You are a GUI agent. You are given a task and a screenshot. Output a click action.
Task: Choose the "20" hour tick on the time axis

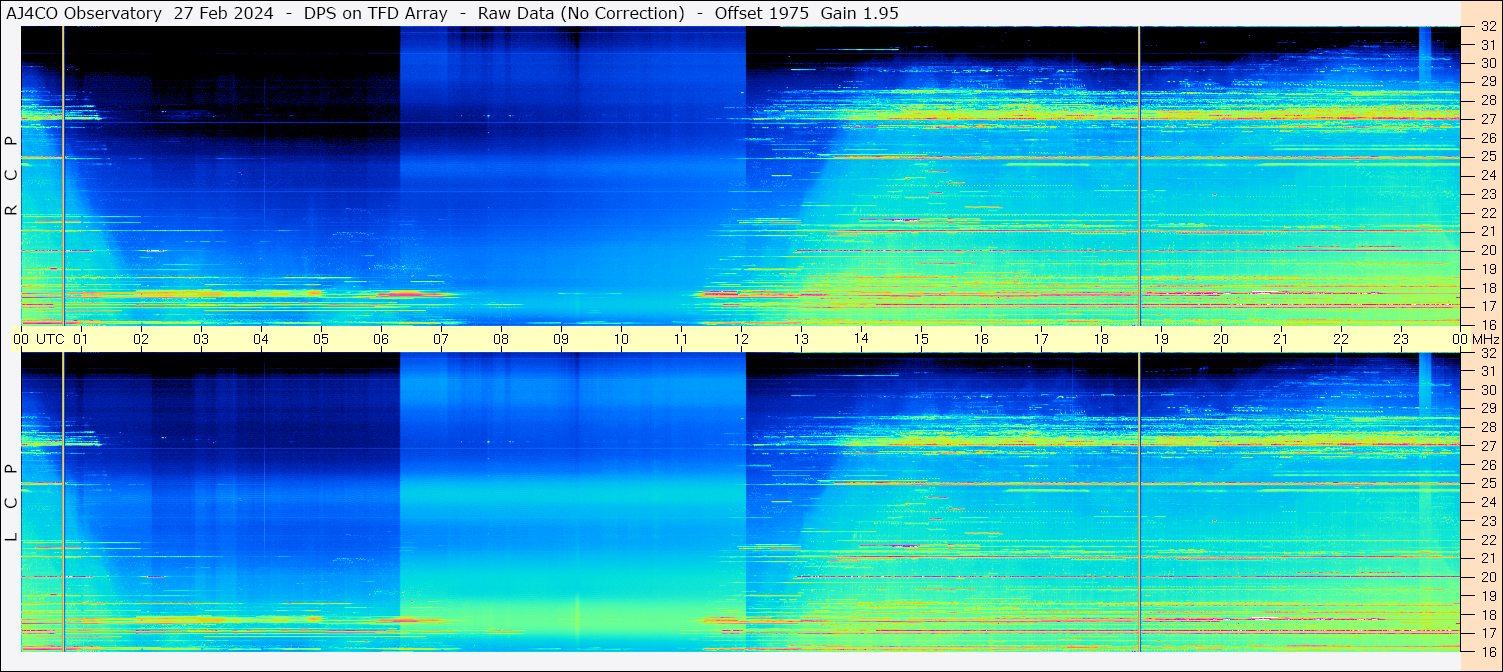point(1221,339)
